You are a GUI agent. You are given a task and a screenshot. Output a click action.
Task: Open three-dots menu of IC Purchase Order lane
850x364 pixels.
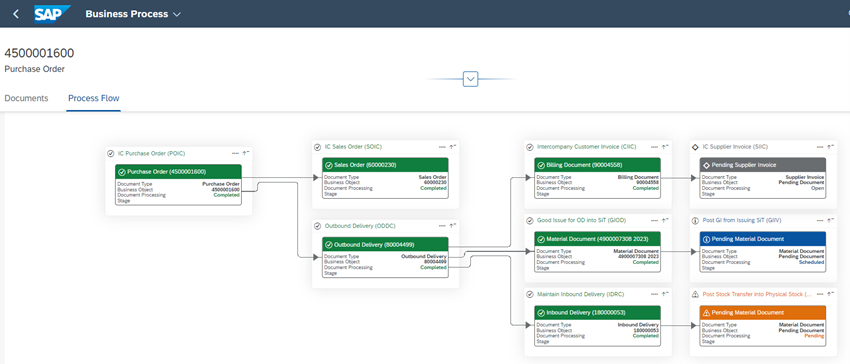click(235, 154)
